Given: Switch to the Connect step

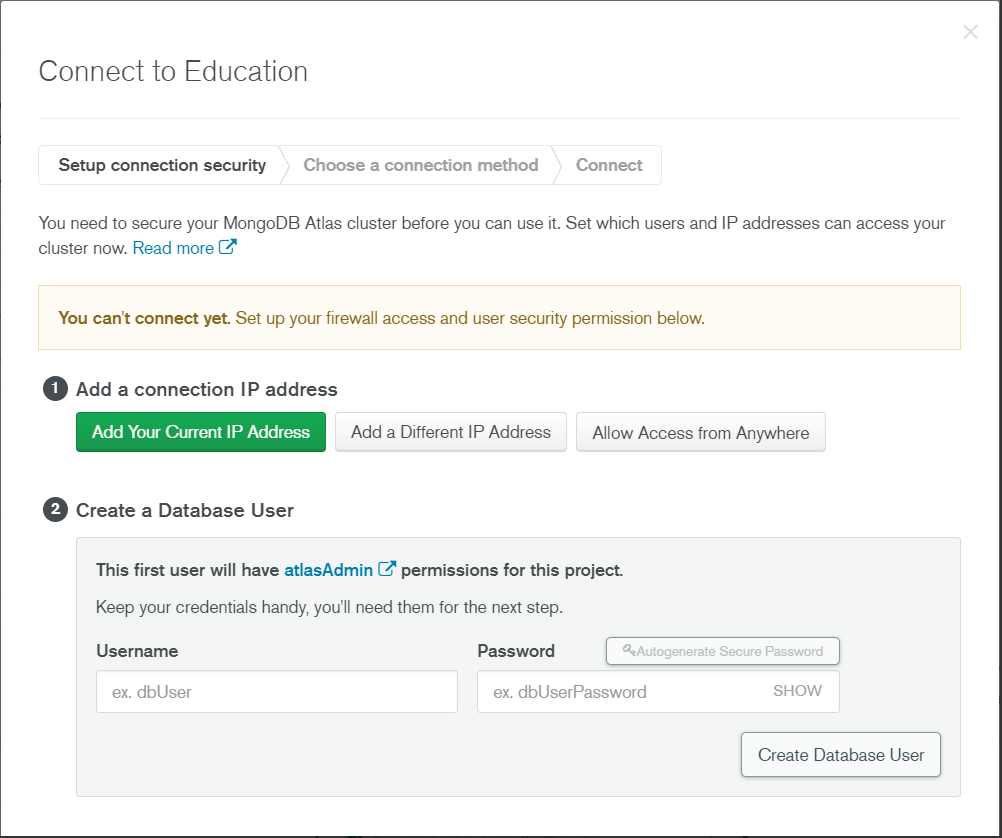Looking at the screenshot, I should pos(609,166).
